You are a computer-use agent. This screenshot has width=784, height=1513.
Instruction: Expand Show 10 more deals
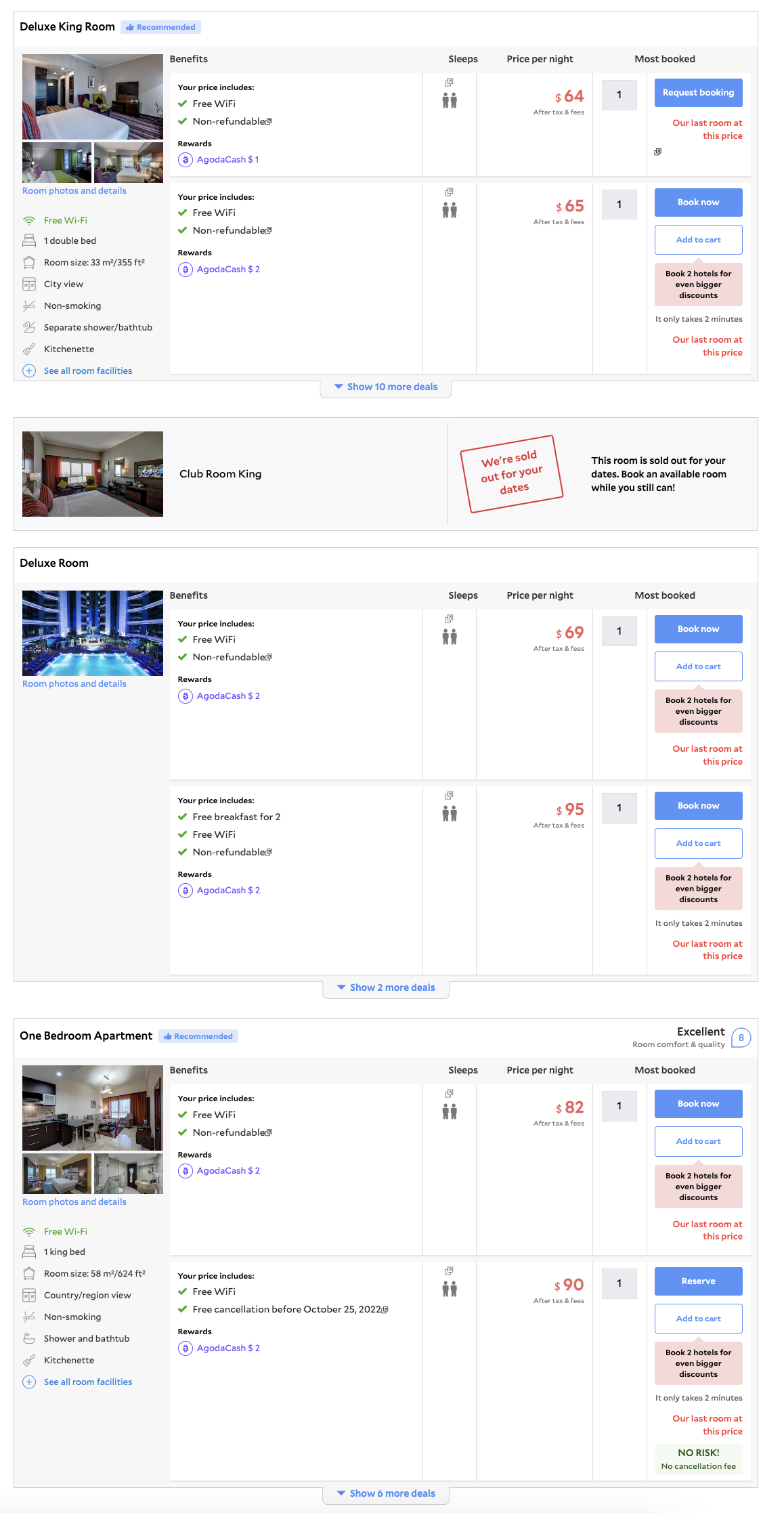[x=386, y=387]
